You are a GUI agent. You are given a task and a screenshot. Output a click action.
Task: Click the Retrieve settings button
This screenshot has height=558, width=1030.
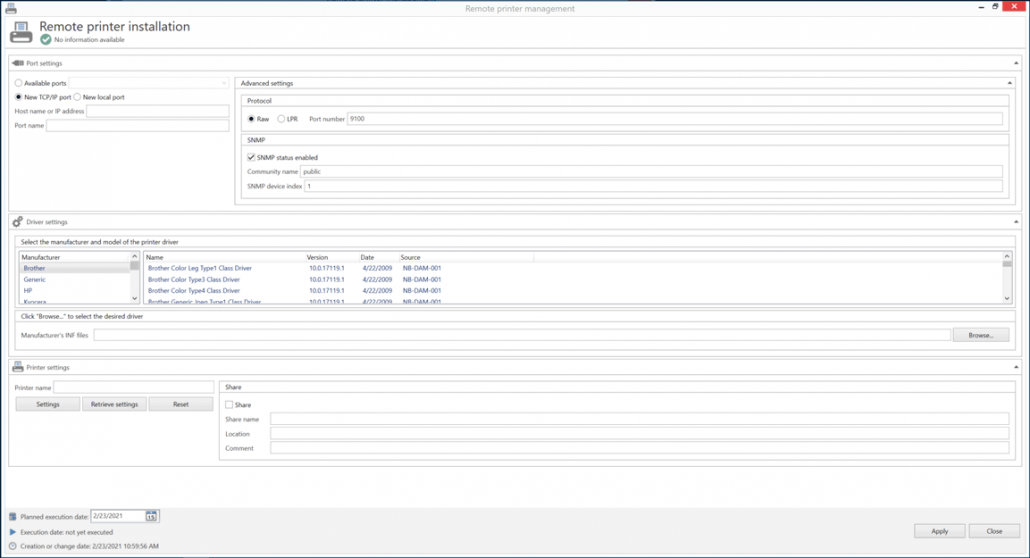pyautogui.click(x=114, y=404)
